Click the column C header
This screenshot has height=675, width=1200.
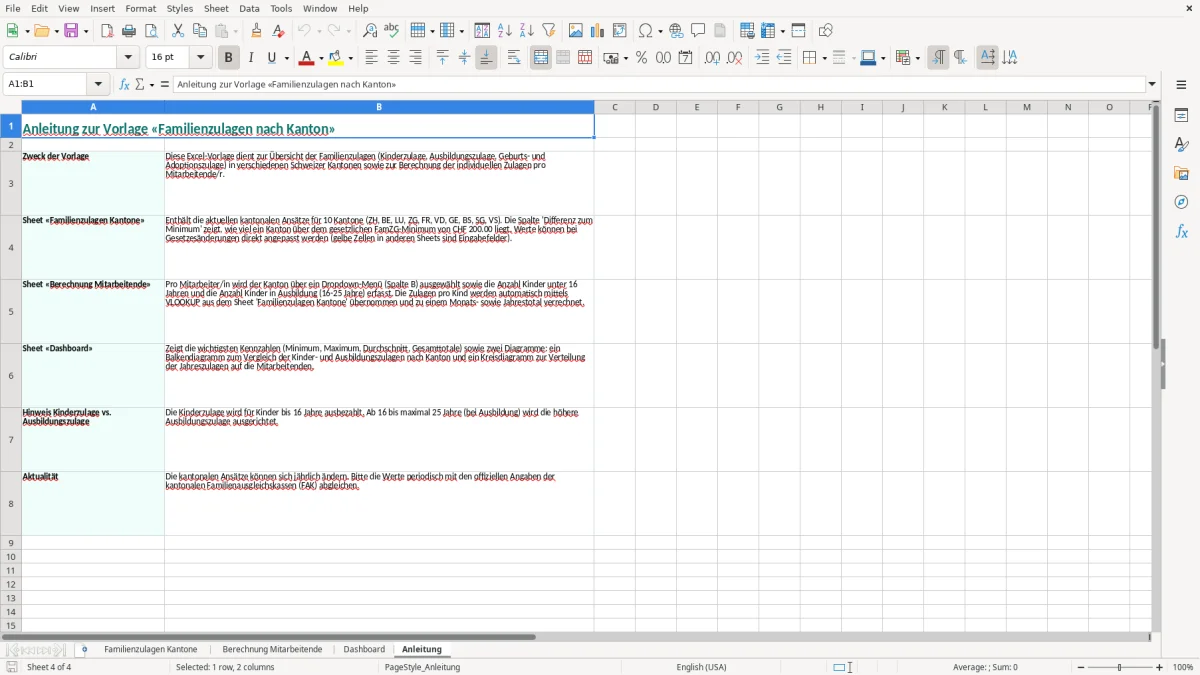[x=614, y=107]
